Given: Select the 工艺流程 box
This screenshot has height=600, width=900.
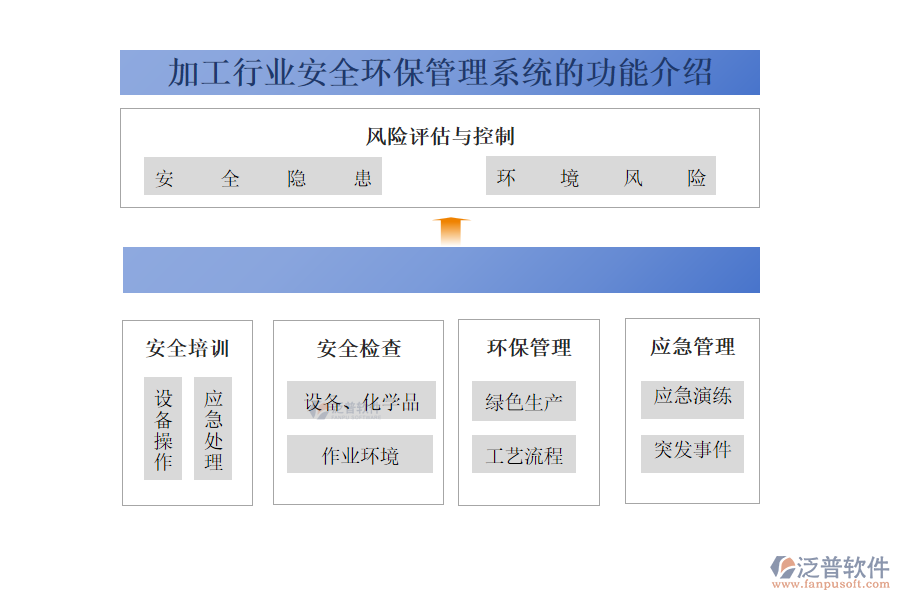Looking at the screenshot, I should pos(524,456).
